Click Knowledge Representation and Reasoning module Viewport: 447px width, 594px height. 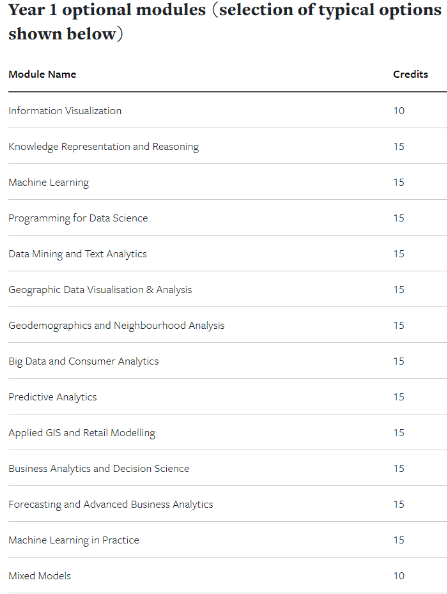pyautogui.click(x=103, y=147)
